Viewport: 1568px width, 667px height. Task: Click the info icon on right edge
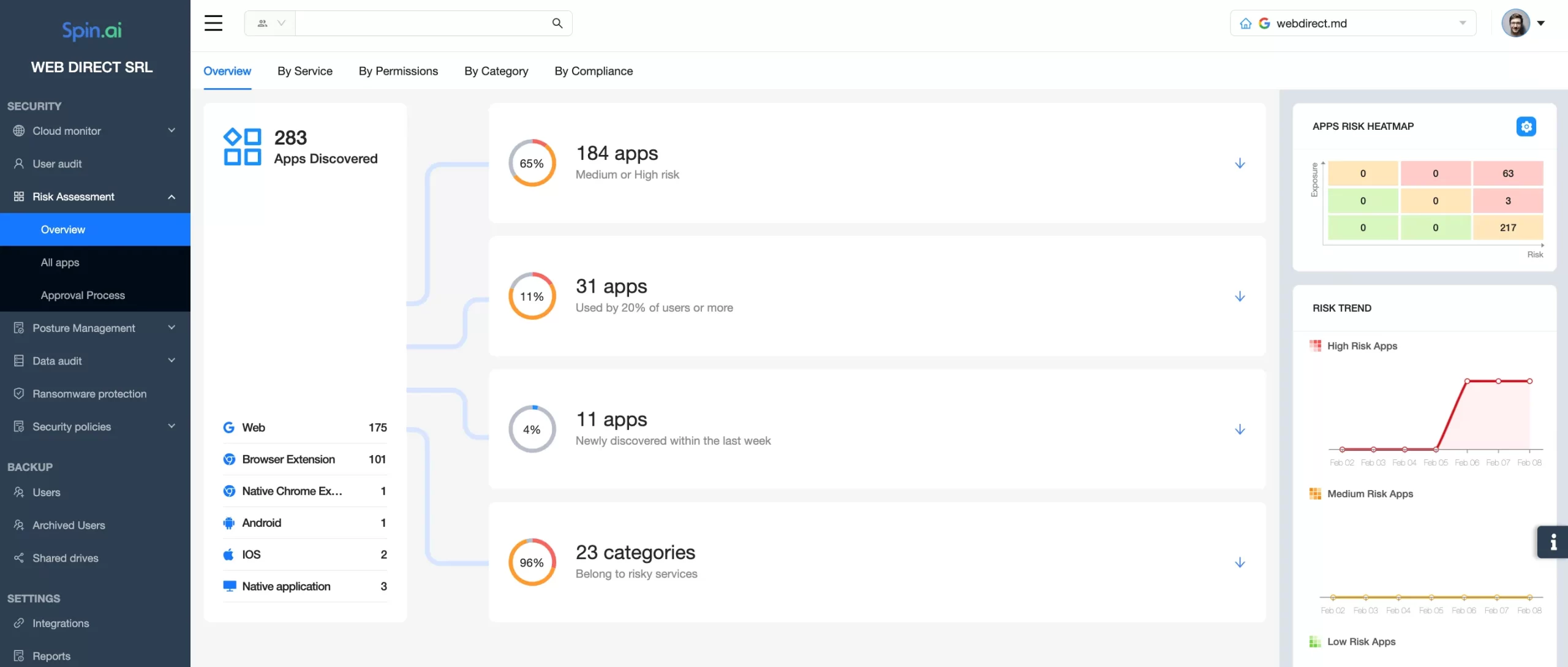coord(1553,542)
